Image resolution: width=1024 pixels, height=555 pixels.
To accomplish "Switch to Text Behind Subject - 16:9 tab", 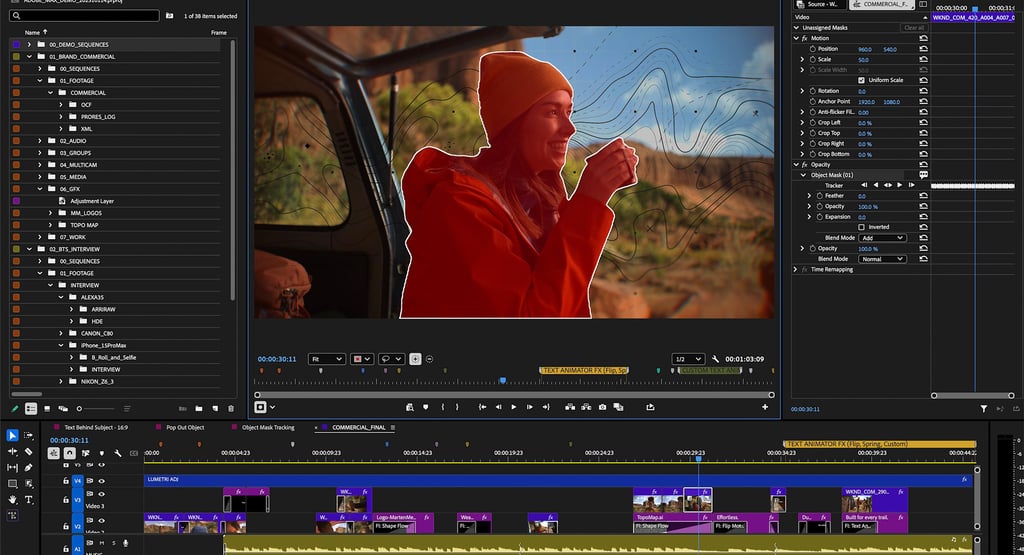I will [96, 428].
